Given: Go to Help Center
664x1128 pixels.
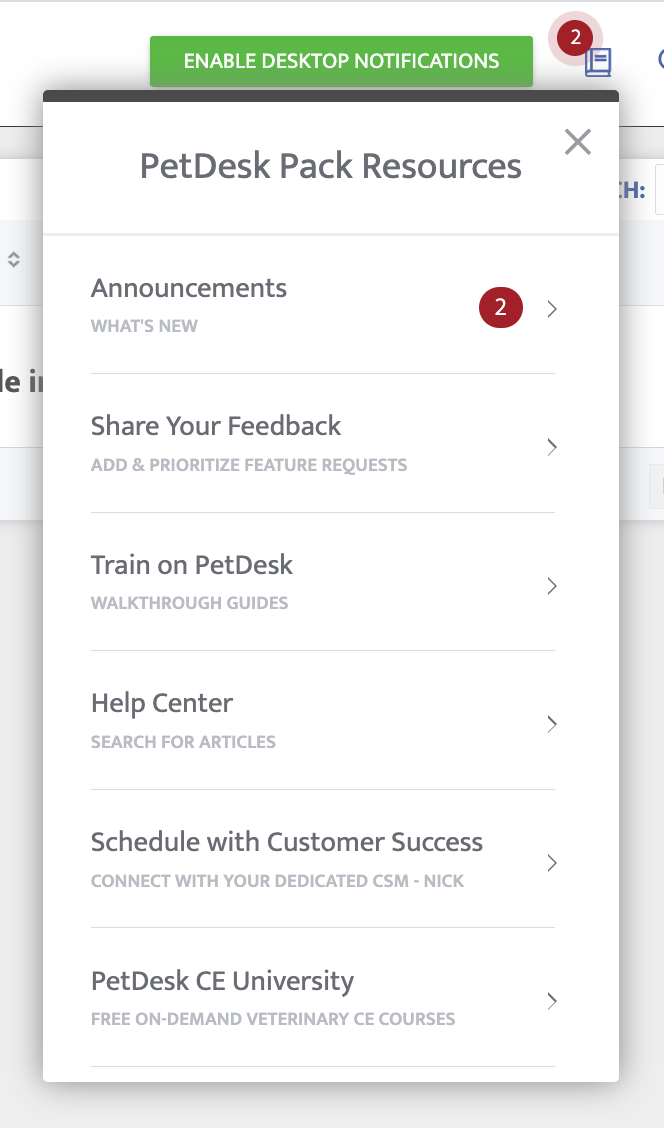Looking at the screenshot, I should click(x=162, y=703).
